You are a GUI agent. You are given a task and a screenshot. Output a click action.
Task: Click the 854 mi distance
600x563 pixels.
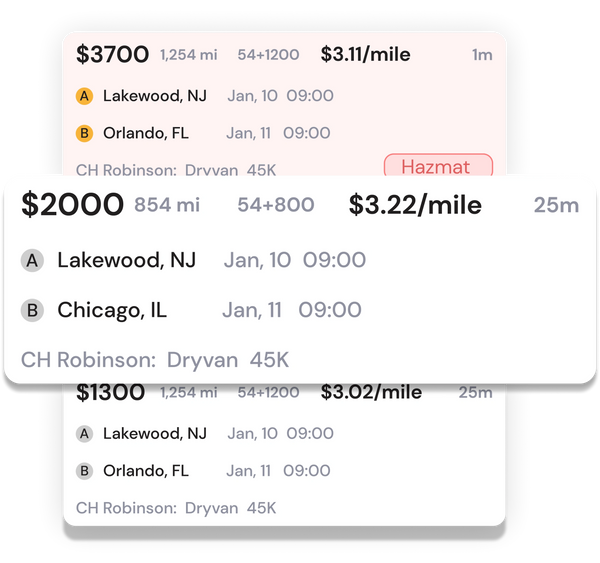[167, 206]
